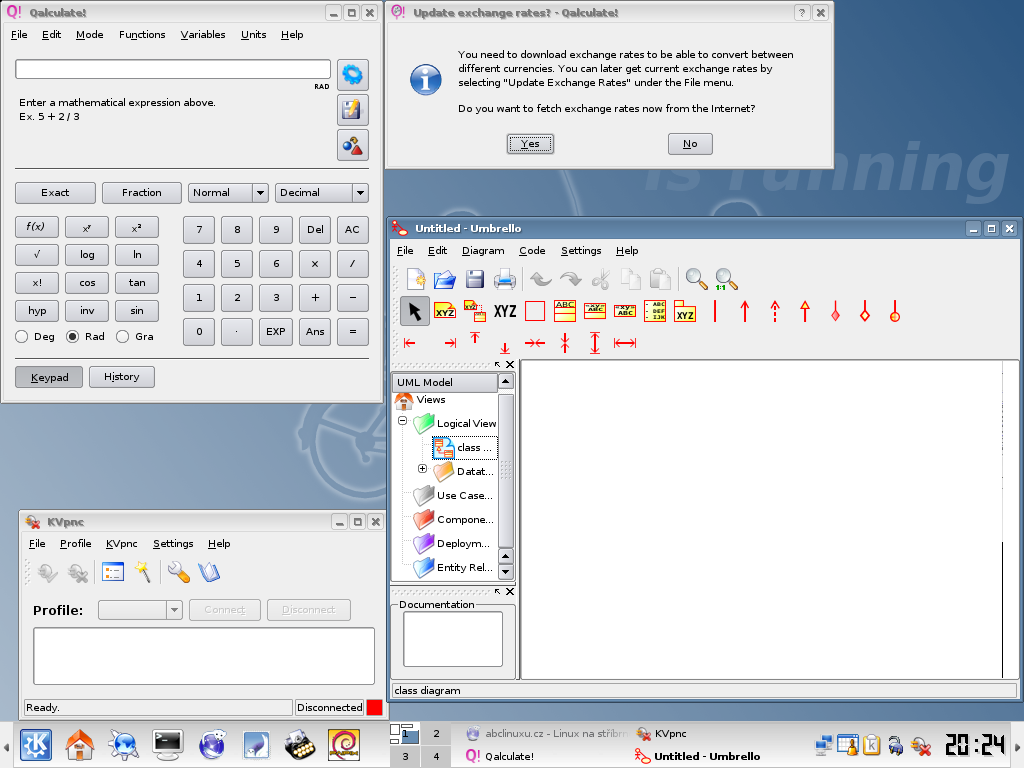The image size is (1024, 768).
Task: Toggle the History panel button
Action: click(x=121, y=377)
